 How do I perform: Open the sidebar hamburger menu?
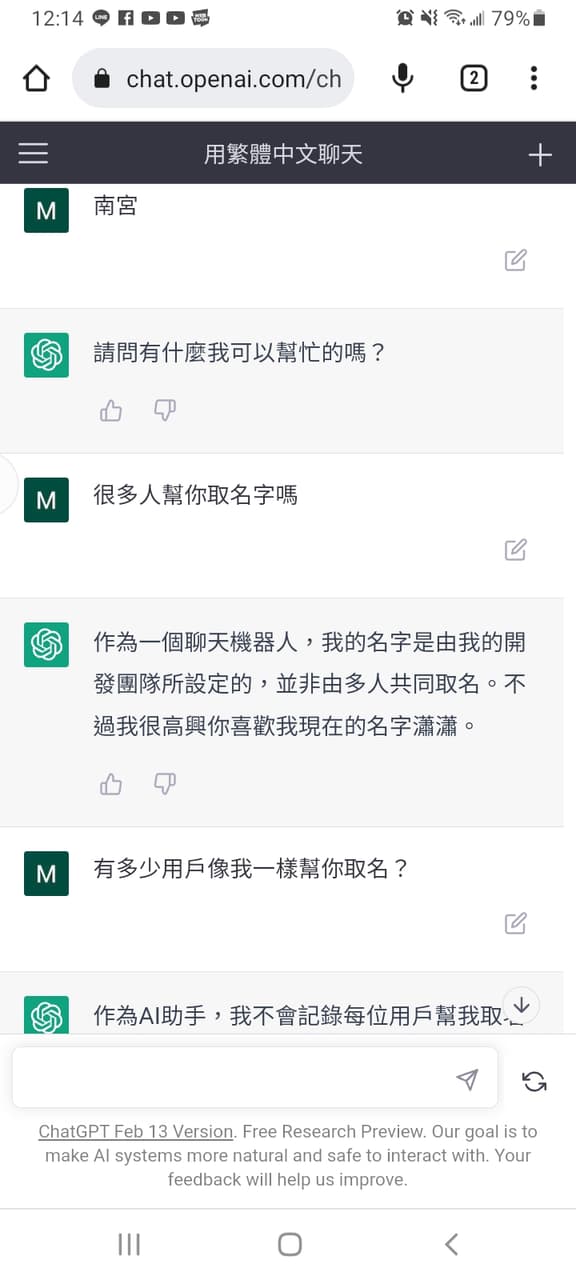(x=33, y=153)
